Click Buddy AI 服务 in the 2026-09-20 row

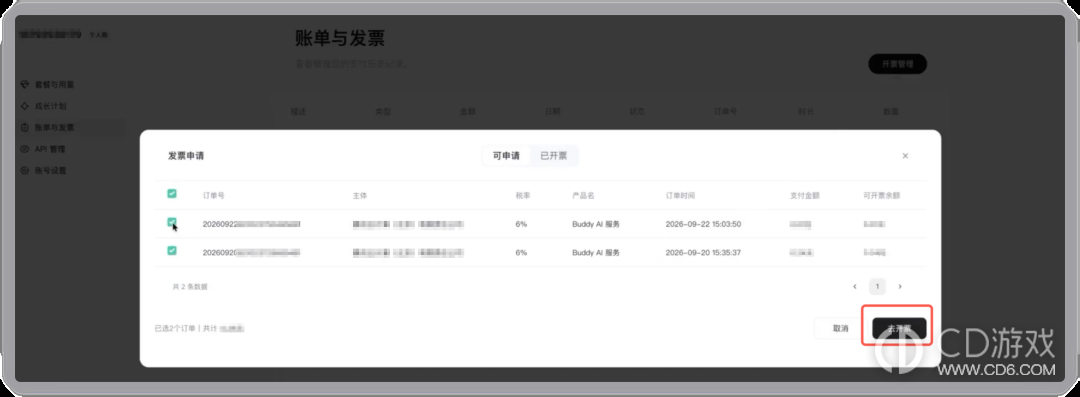[x=596, y=253]
